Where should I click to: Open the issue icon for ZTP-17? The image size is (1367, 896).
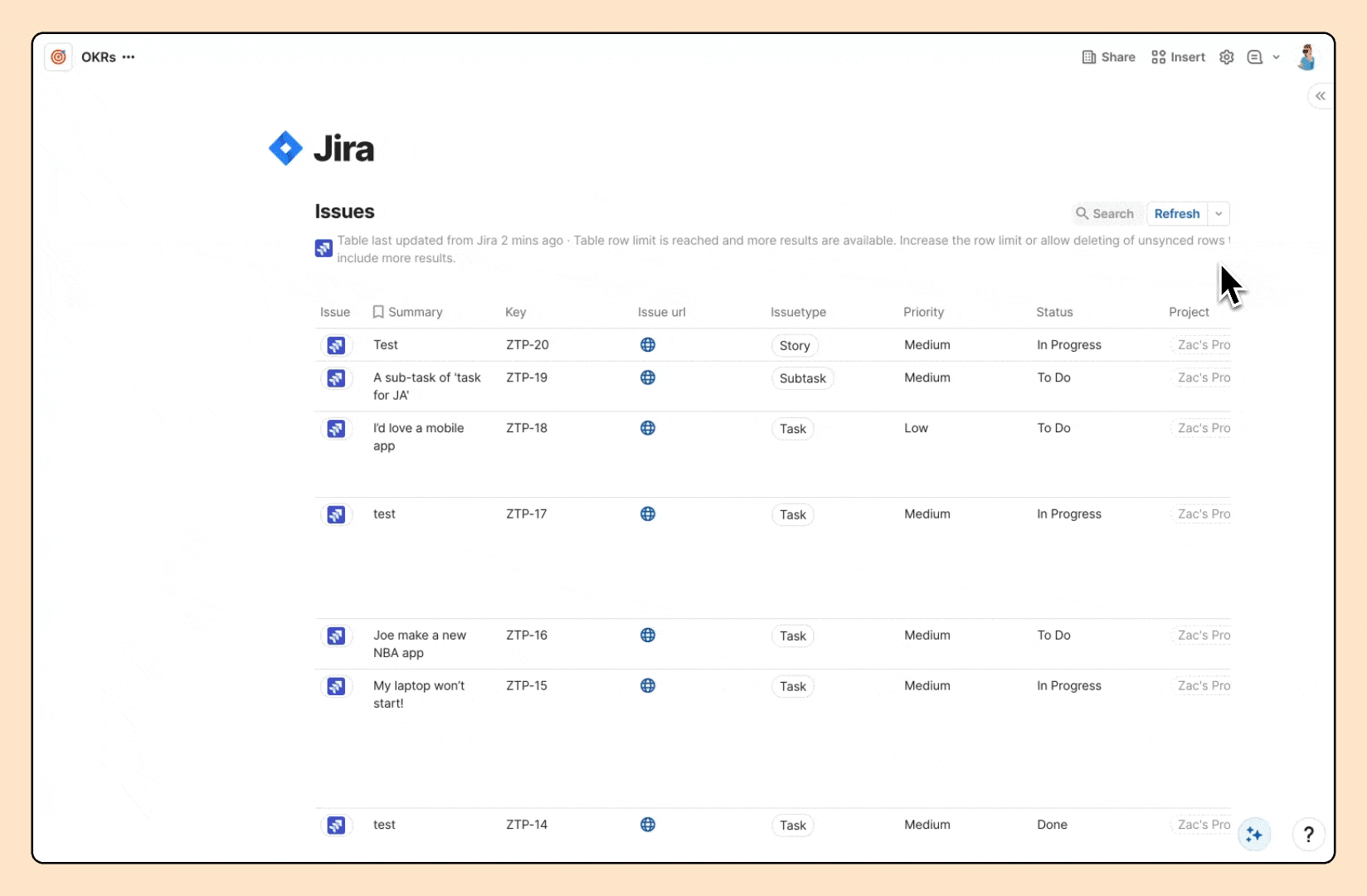coord(336,515)
